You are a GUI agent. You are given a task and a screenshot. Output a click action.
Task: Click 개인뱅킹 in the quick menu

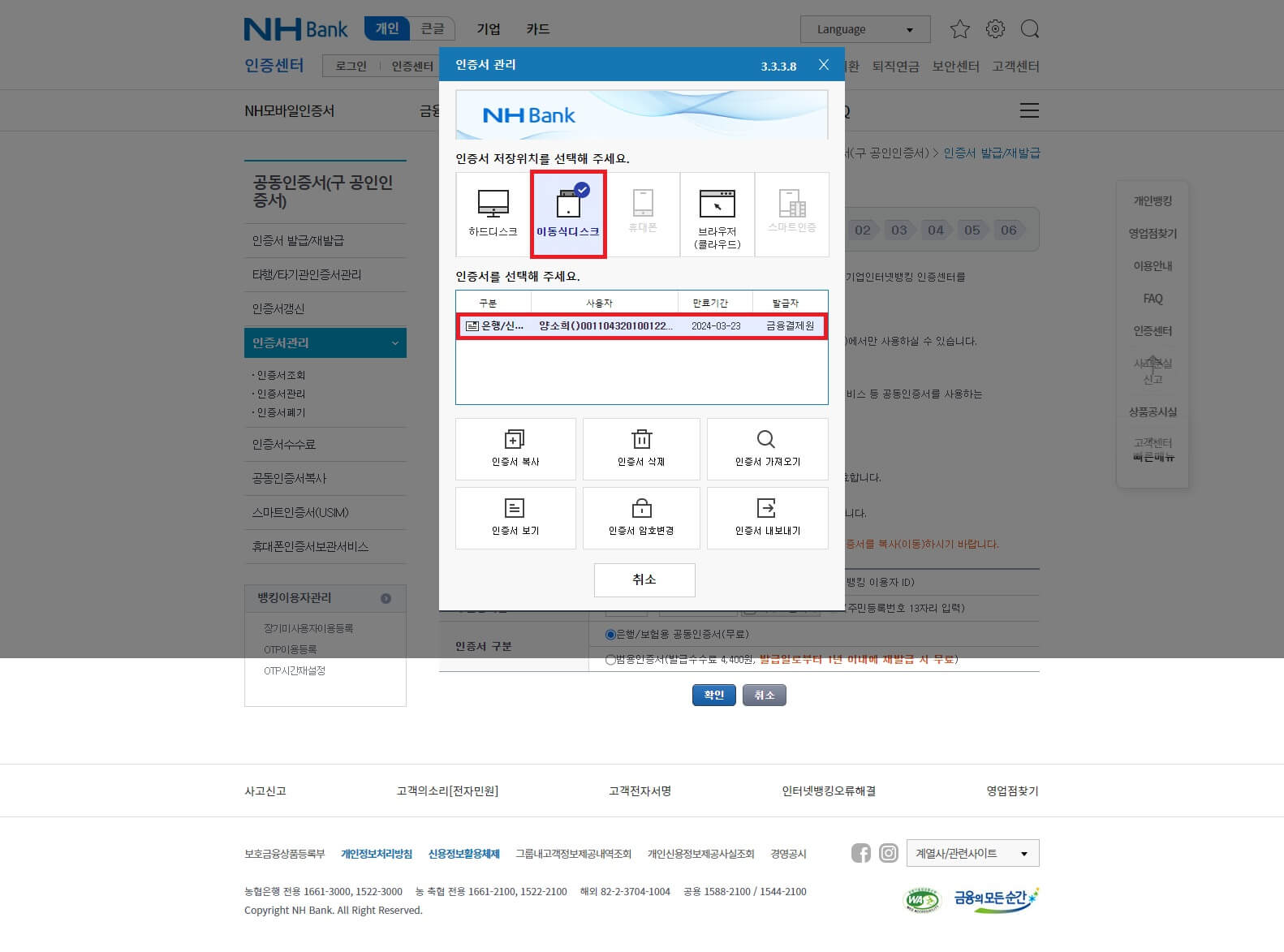pos(1153,200)
